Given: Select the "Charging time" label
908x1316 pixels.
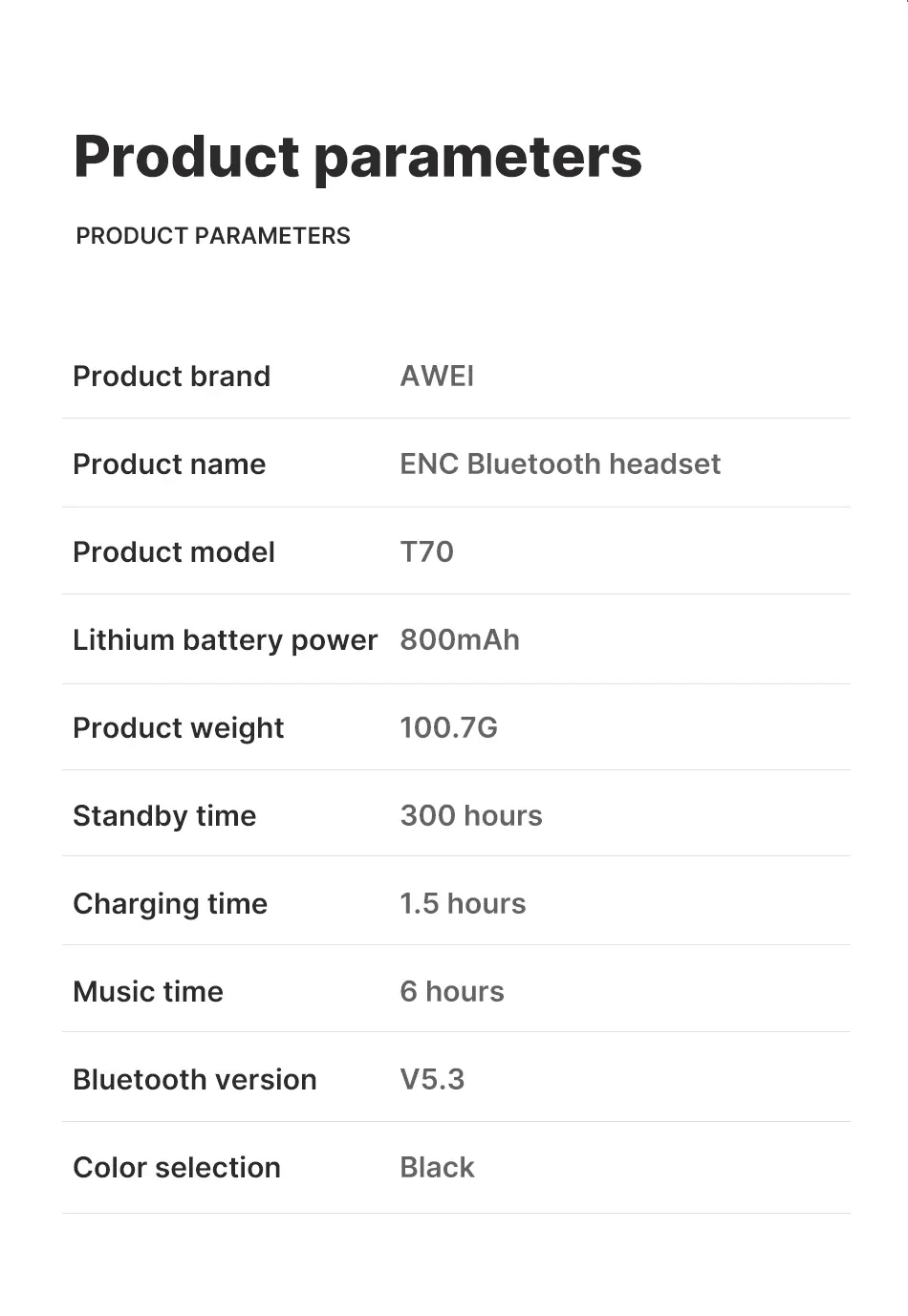Looking at the screenshot, I should pyautogui.click(x=170, y=904).
